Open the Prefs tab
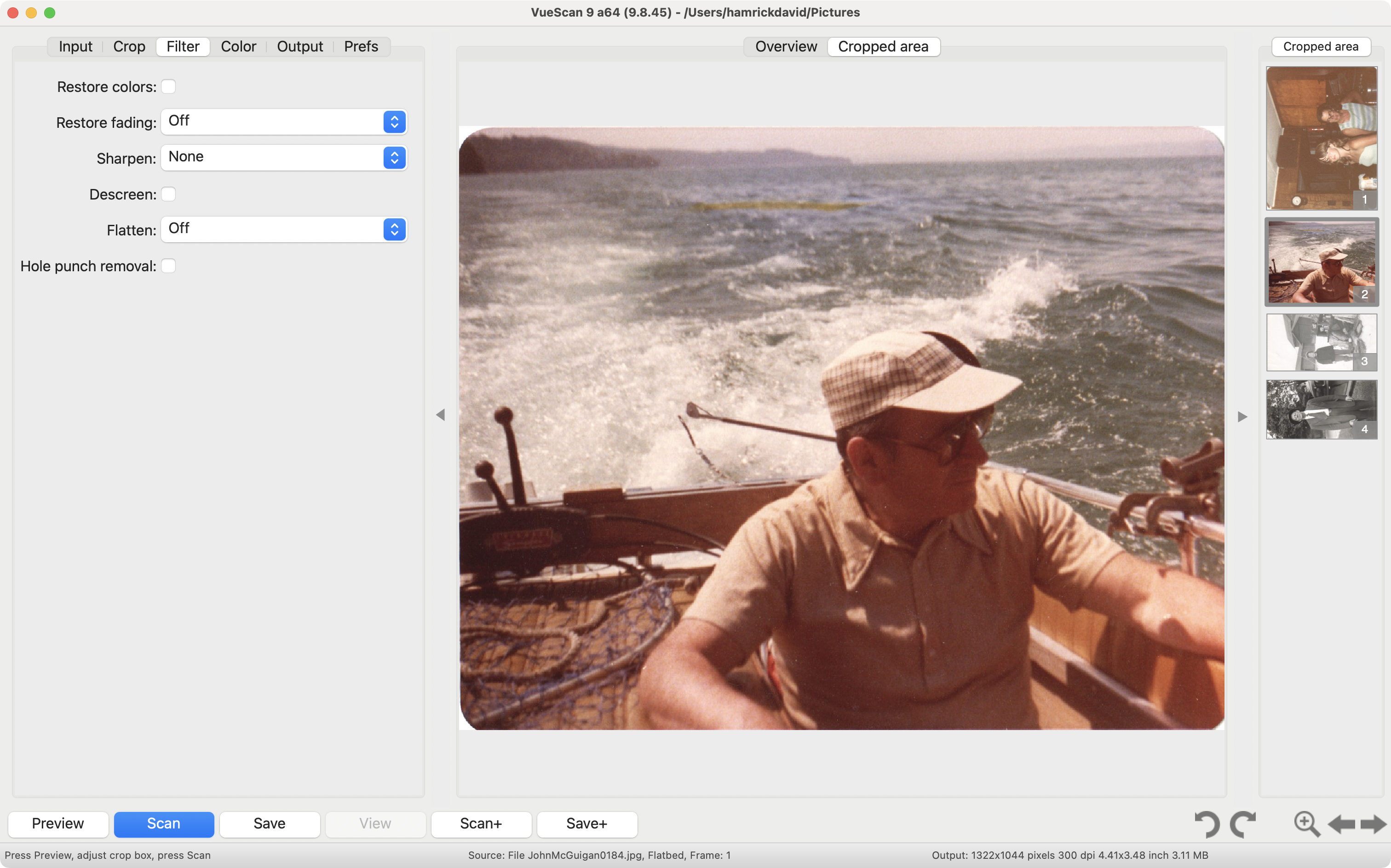The image size is (1391, 868). pos(361,46)
